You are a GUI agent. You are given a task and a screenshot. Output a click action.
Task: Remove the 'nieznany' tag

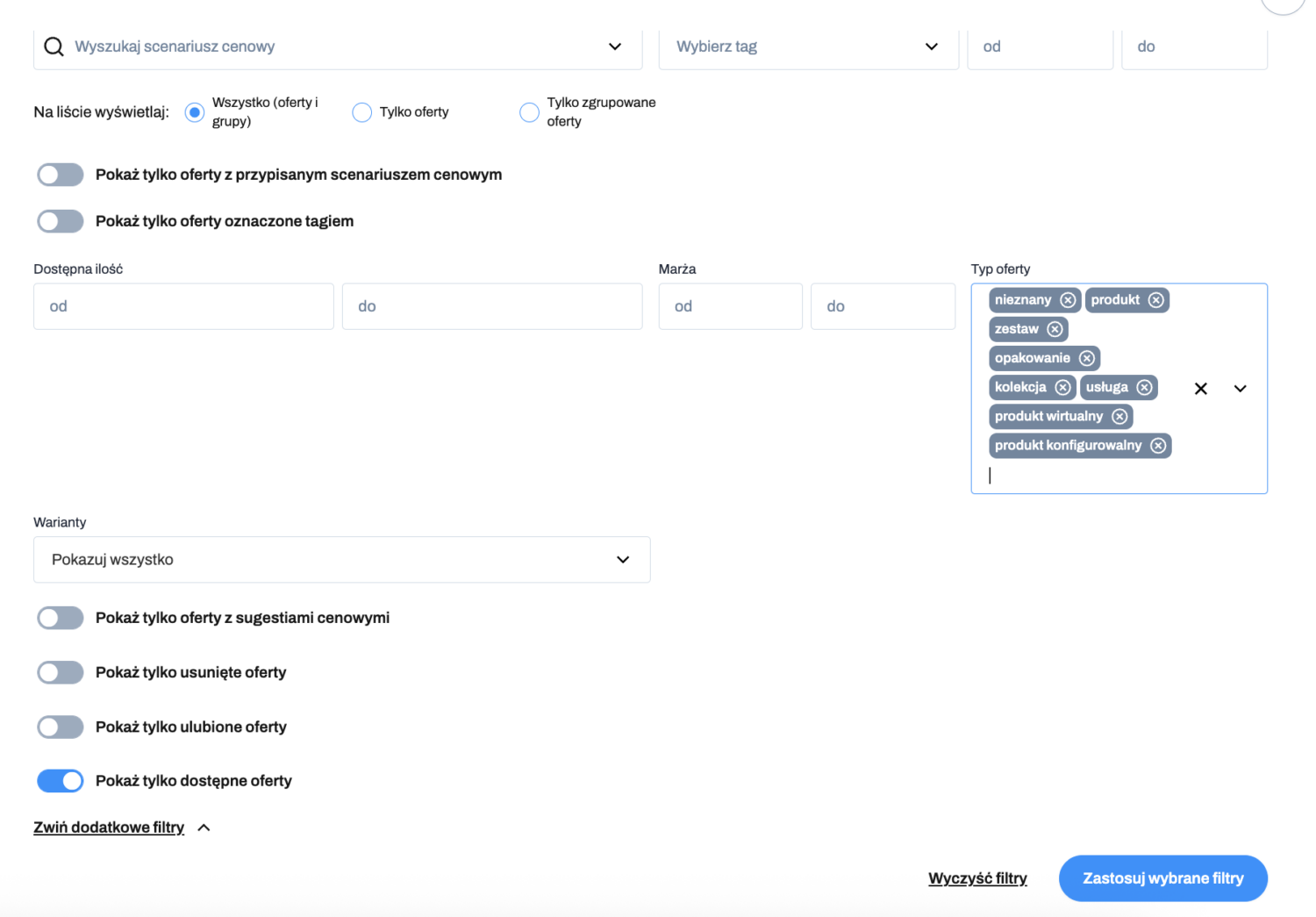coord(1068,300)
